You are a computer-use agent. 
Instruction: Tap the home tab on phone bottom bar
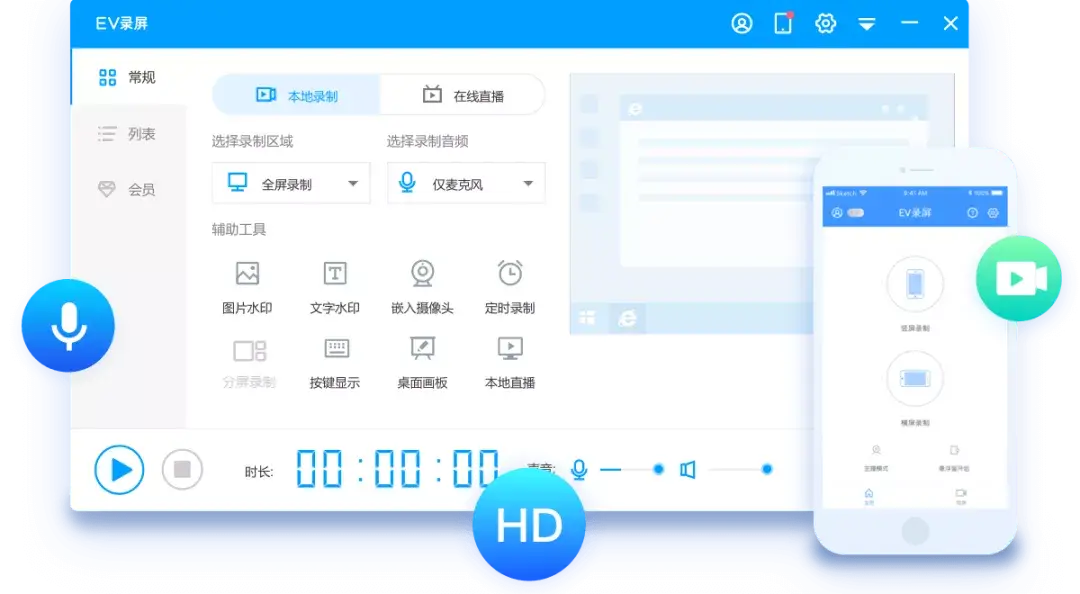pyautogui.click(x=869, y=496)
